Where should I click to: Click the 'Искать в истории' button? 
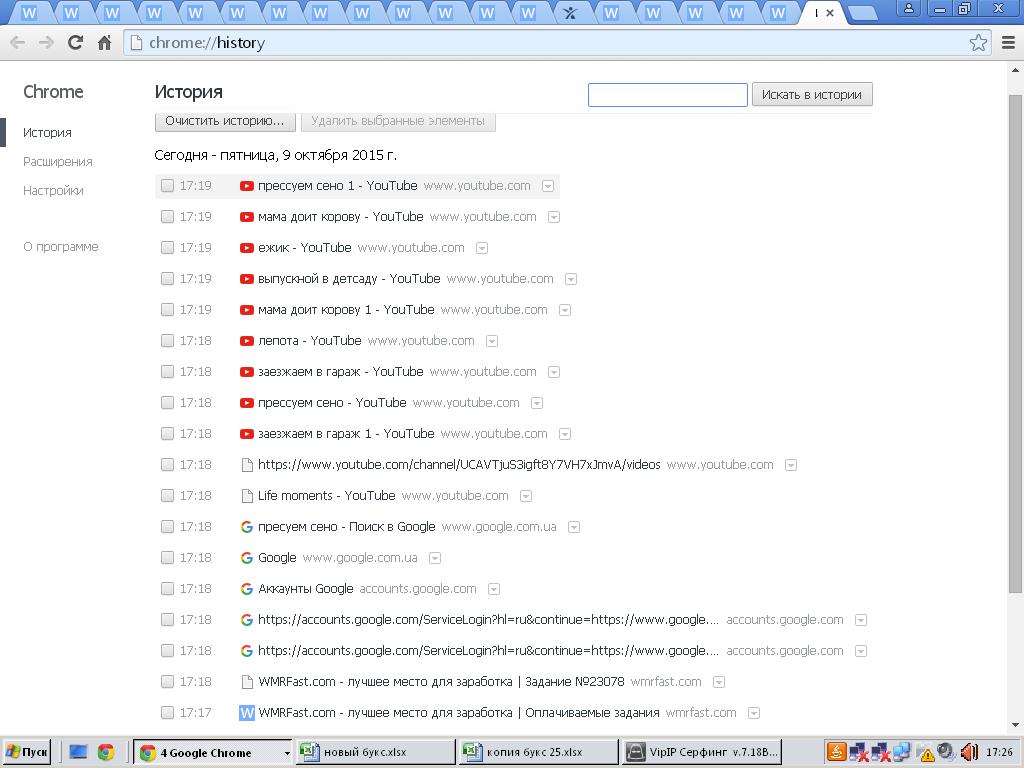pyautogui.click(x=812, y=95)
